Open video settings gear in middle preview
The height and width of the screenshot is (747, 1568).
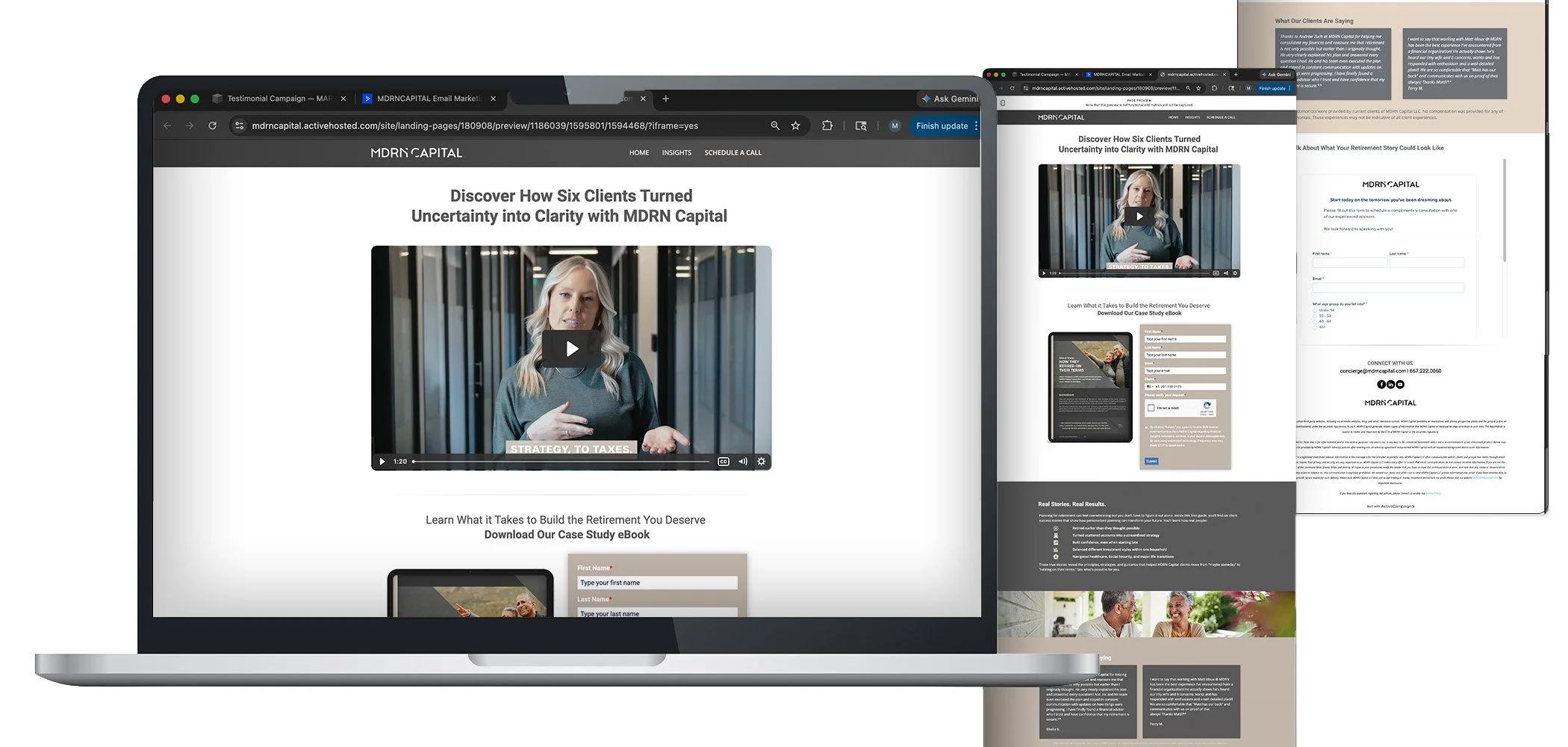[1235, 273]
